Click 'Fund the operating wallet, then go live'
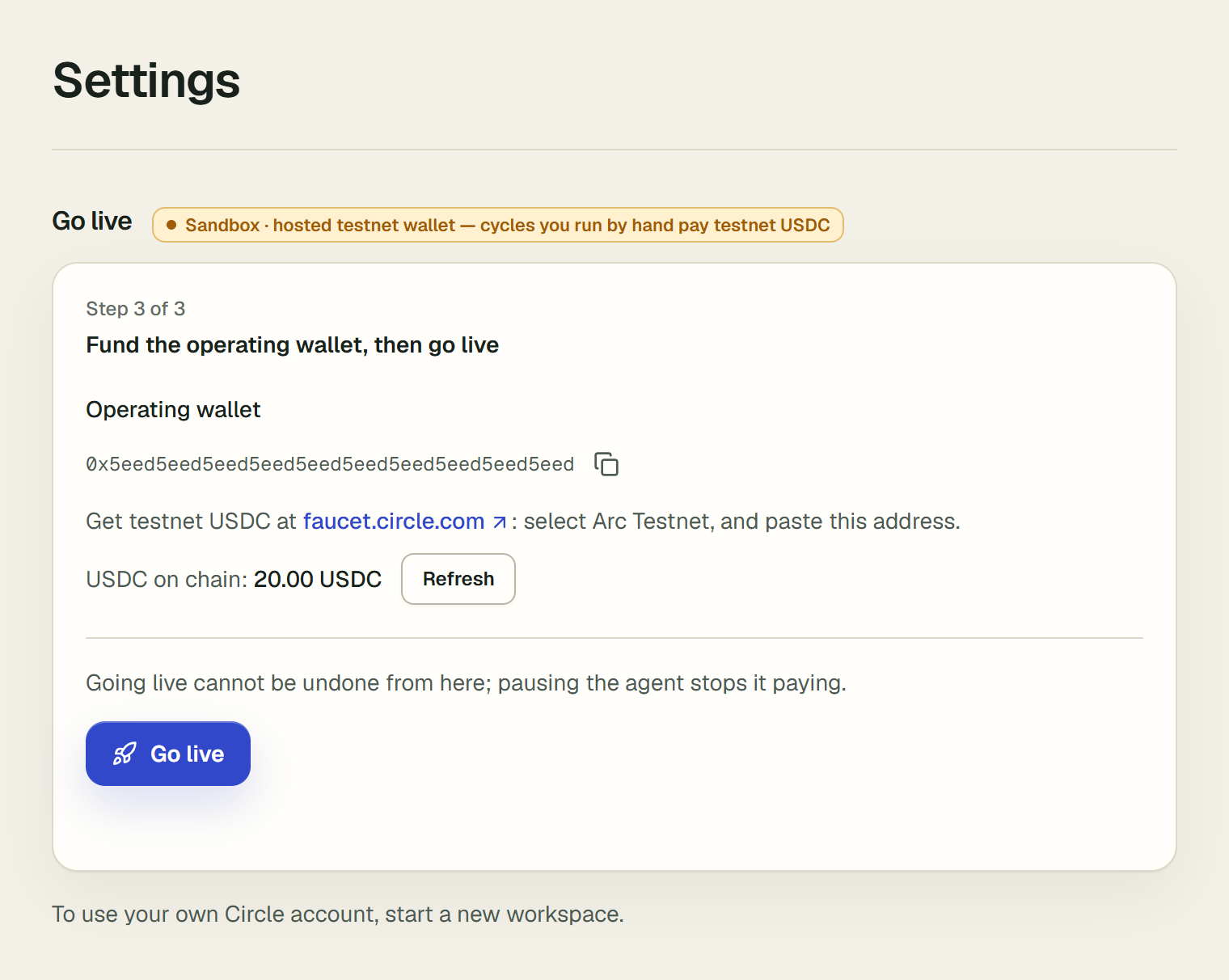Screen dimensions: 1229x980 (x=292, y=345)
